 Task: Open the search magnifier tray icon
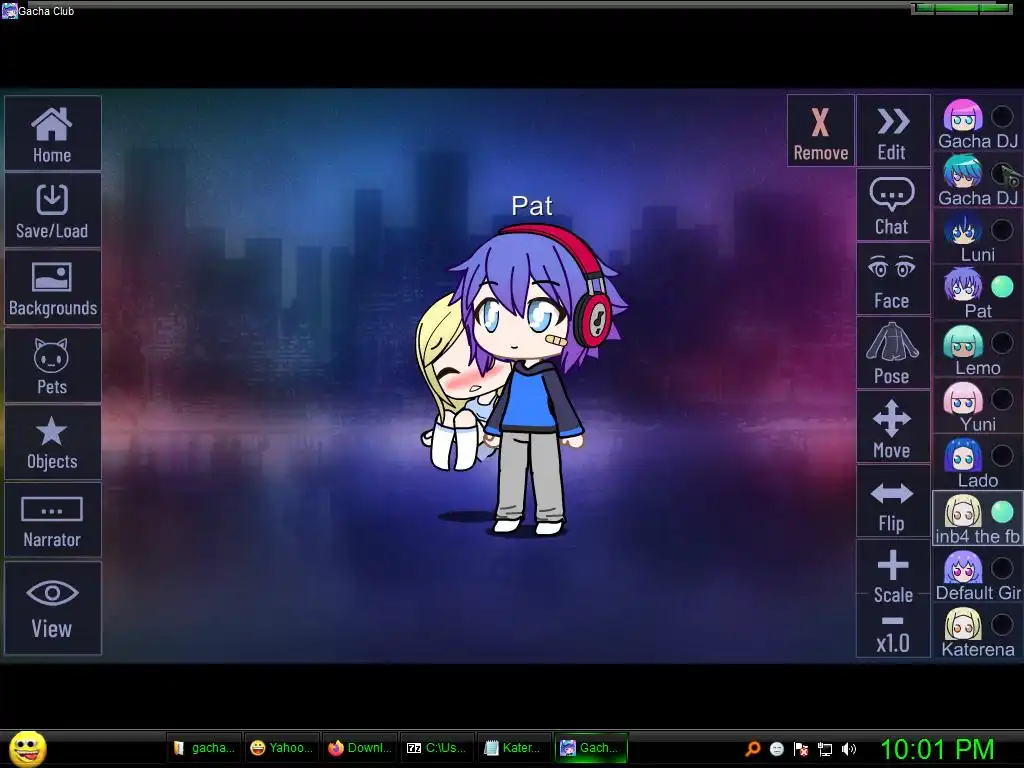click(752, 748)
